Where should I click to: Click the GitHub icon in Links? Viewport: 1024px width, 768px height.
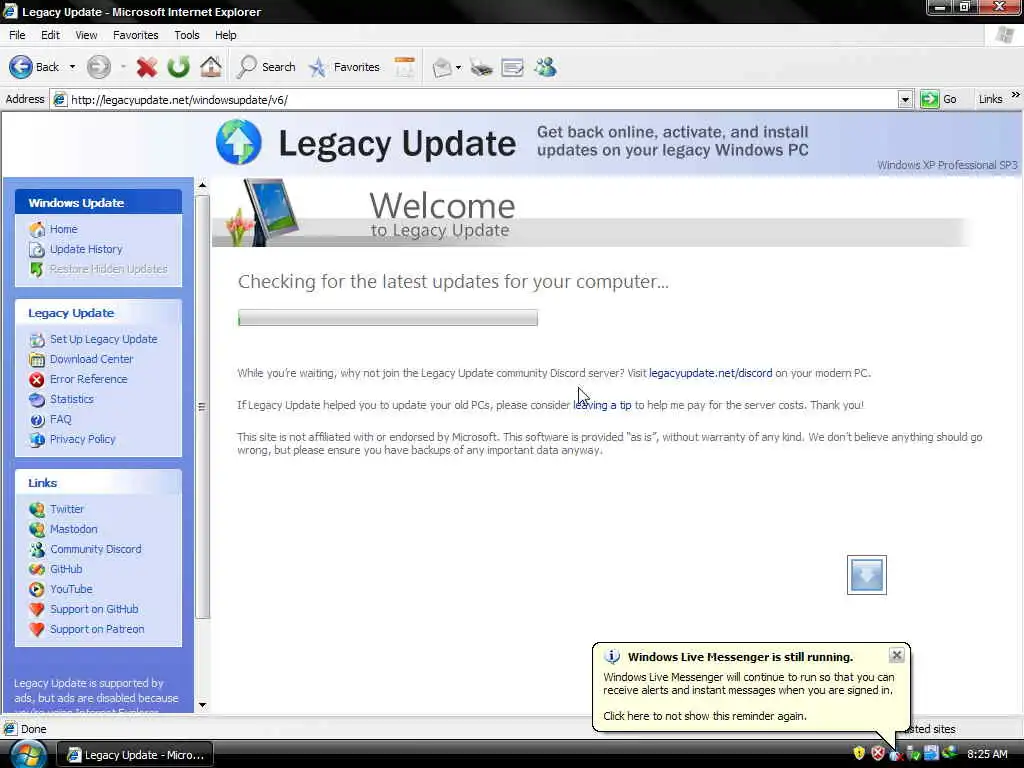click(x=37, y=569)
